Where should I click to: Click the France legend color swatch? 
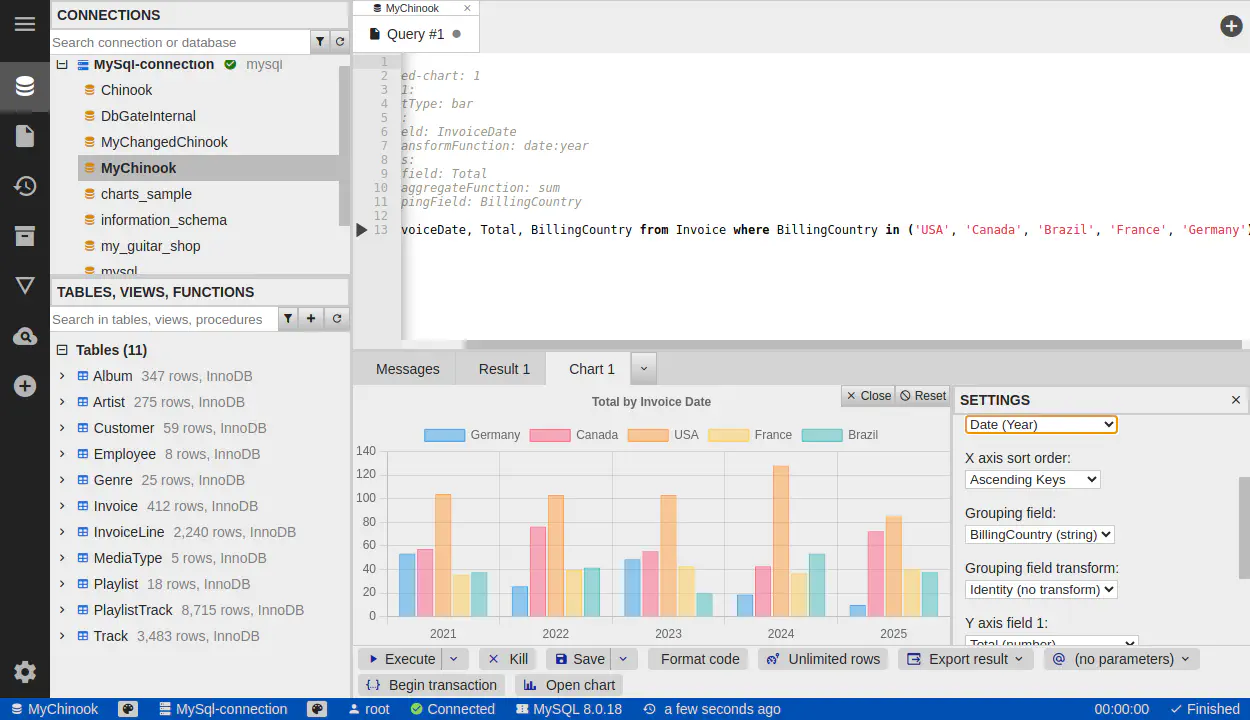(727, 435)
